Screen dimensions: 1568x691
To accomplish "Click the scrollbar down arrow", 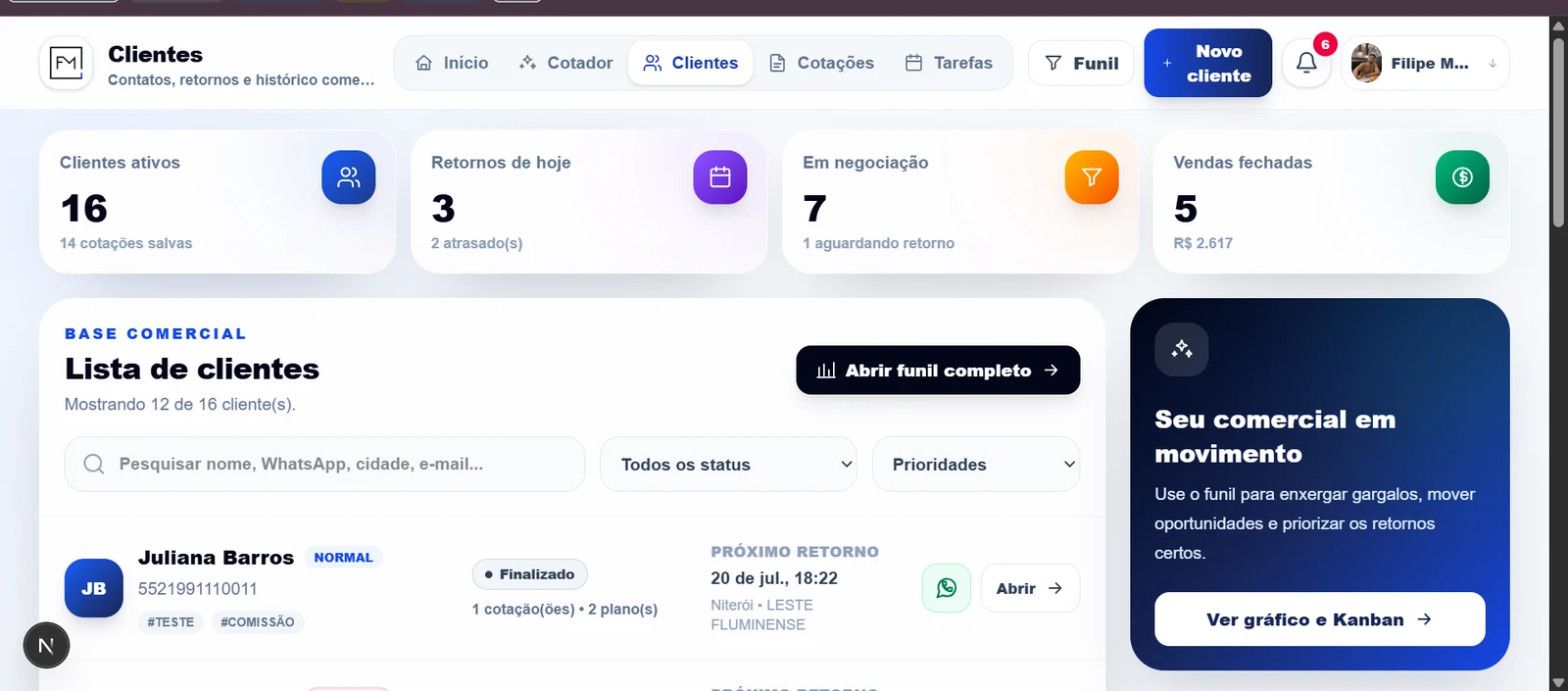I will click(1558, 683).
